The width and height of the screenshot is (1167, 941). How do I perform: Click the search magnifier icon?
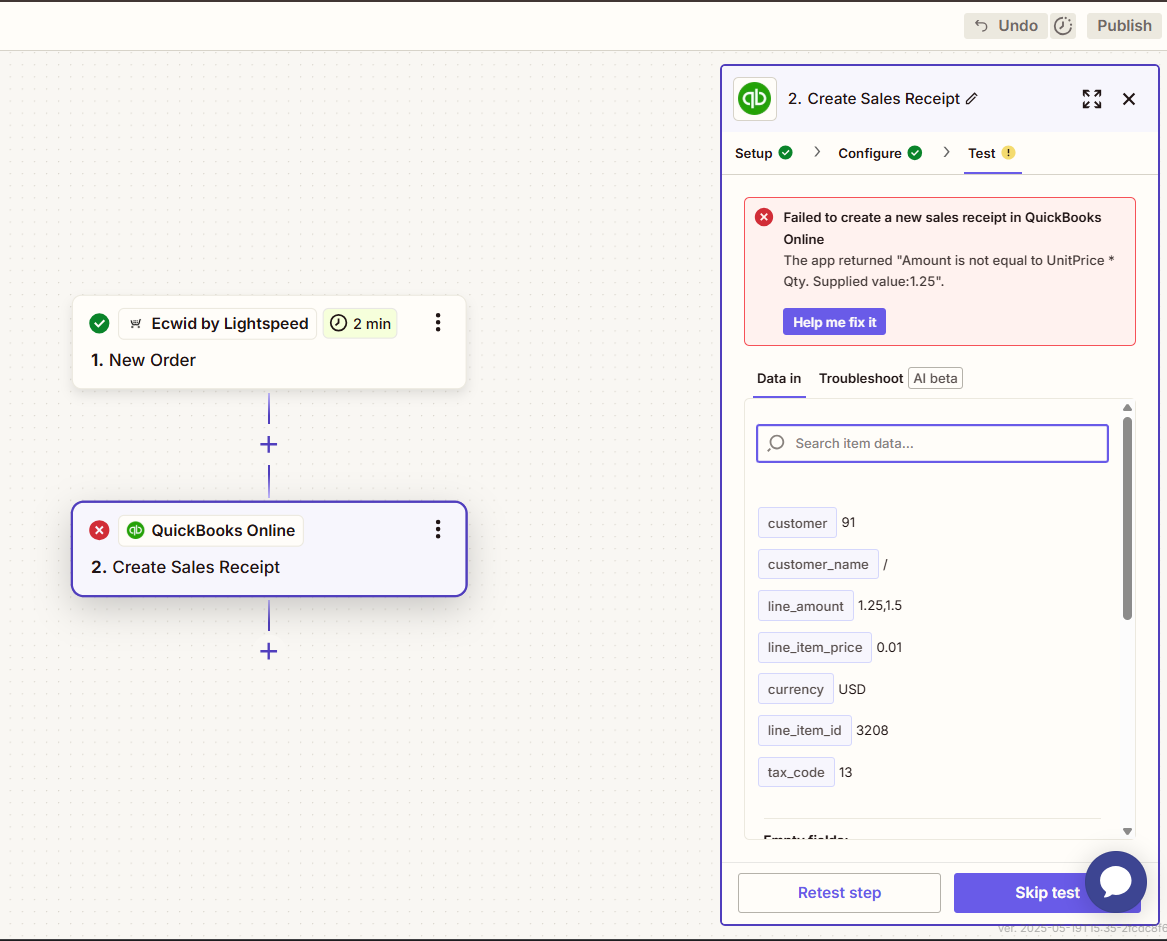pos(776,444)
